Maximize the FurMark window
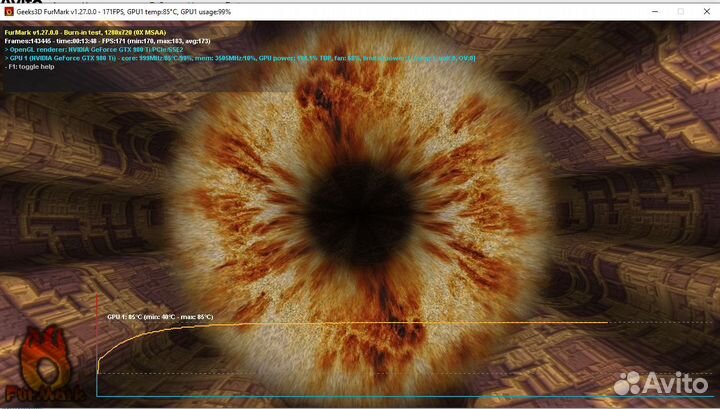This screenshot has height=409, width=720. click(x=680, y=12)
